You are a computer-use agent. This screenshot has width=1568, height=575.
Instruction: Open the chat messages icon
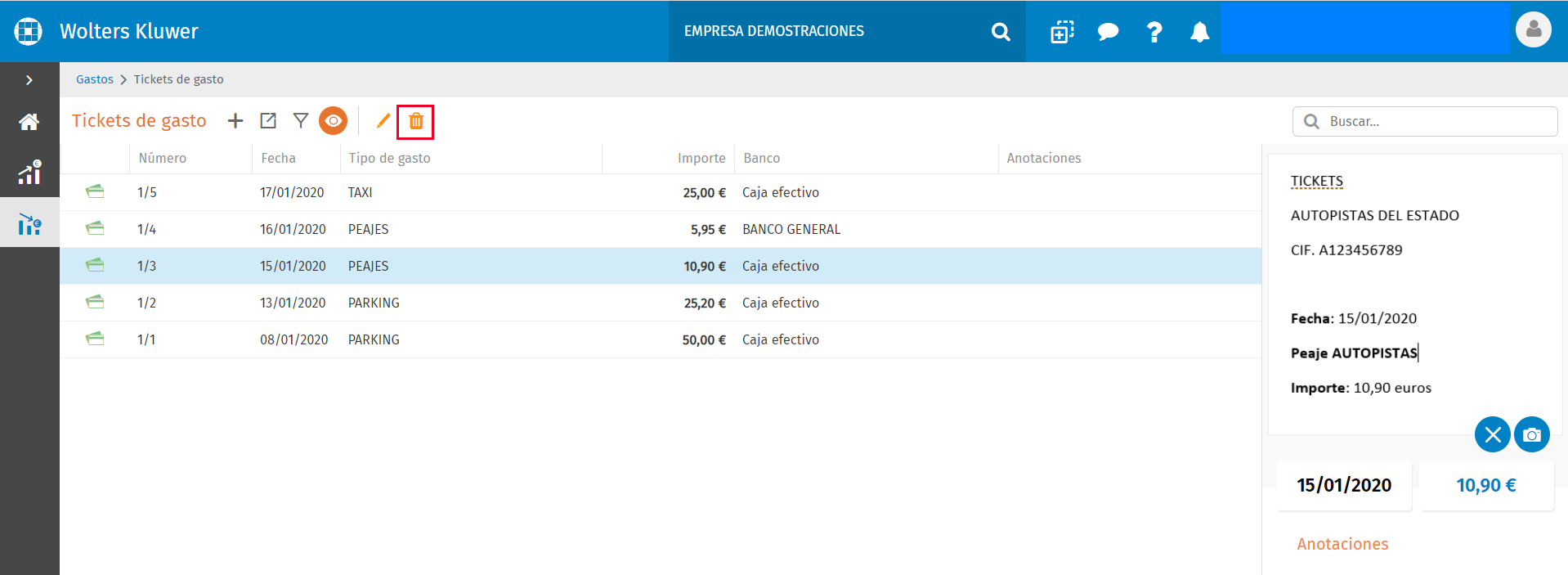tap(1108, 32)
